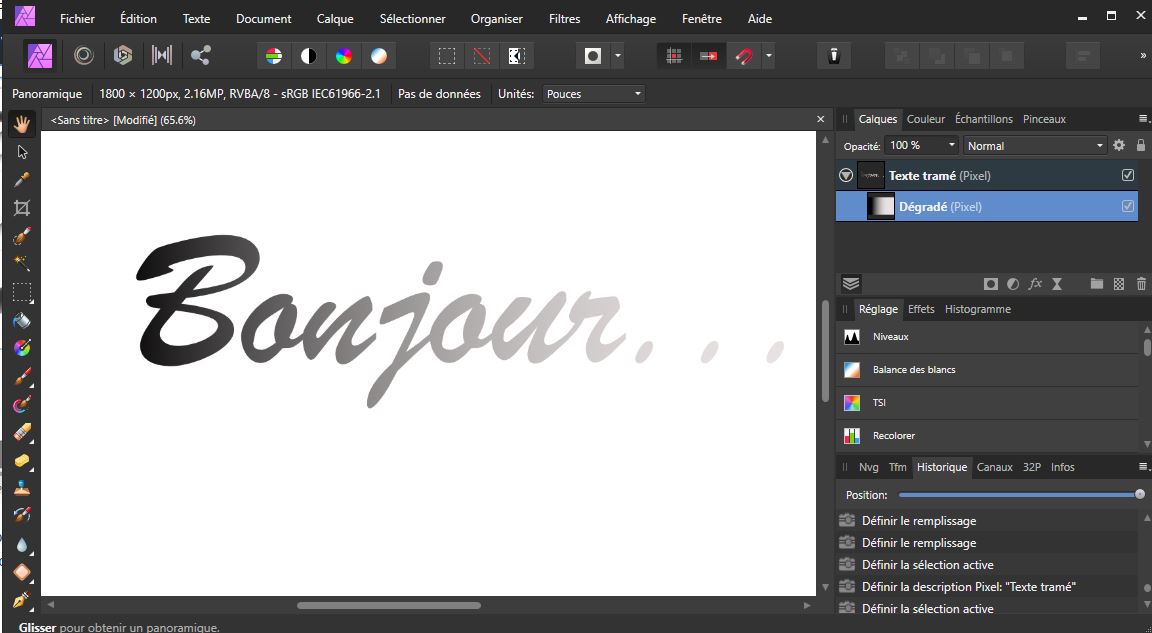Select the Flood Select magic wand tool
Viewport: 1152px width, 633px height.
click(22, 264)
